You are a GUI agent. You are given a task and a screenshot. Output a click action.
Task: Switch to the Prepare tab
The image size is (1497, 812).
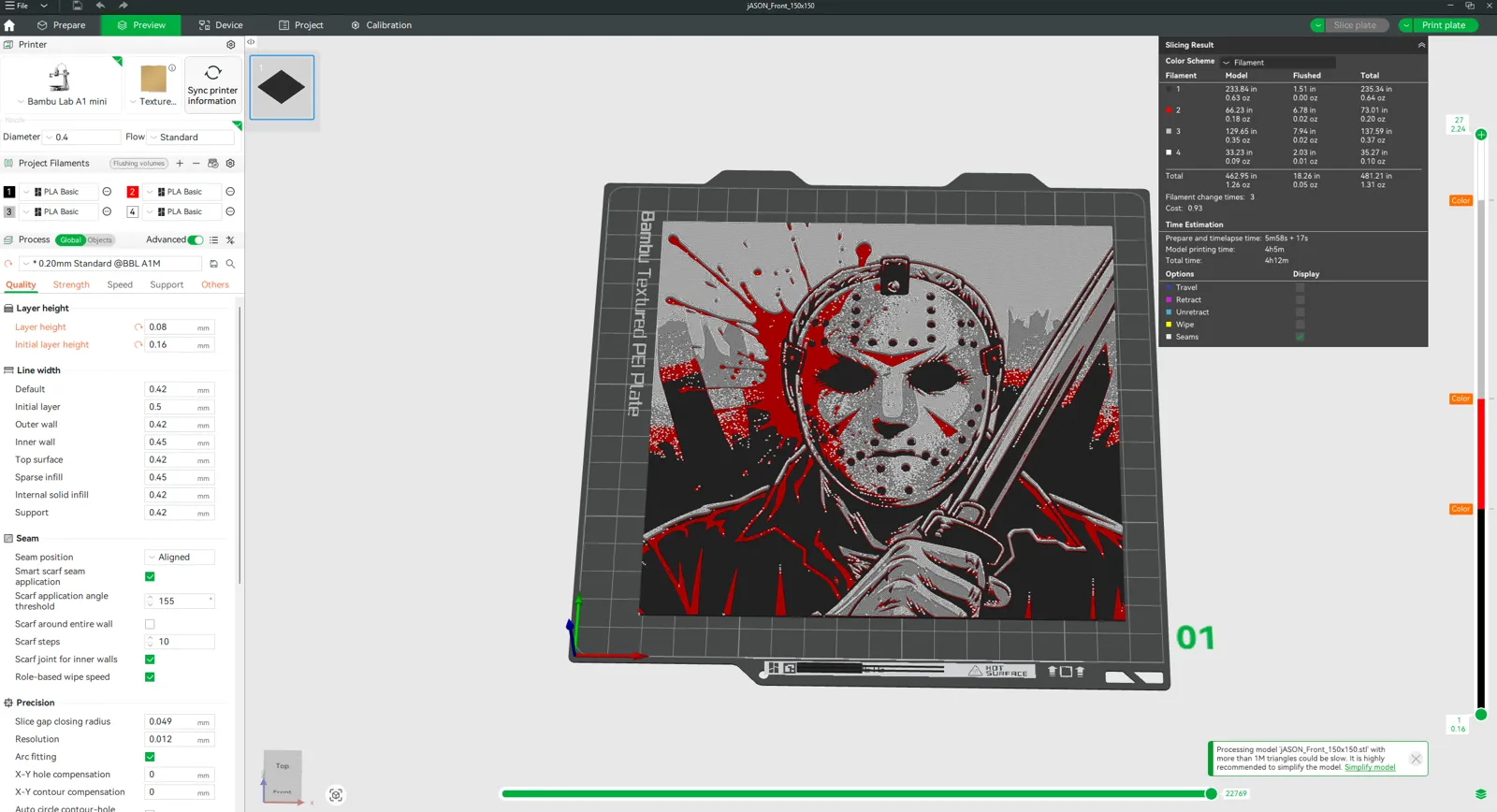[61, 25]
